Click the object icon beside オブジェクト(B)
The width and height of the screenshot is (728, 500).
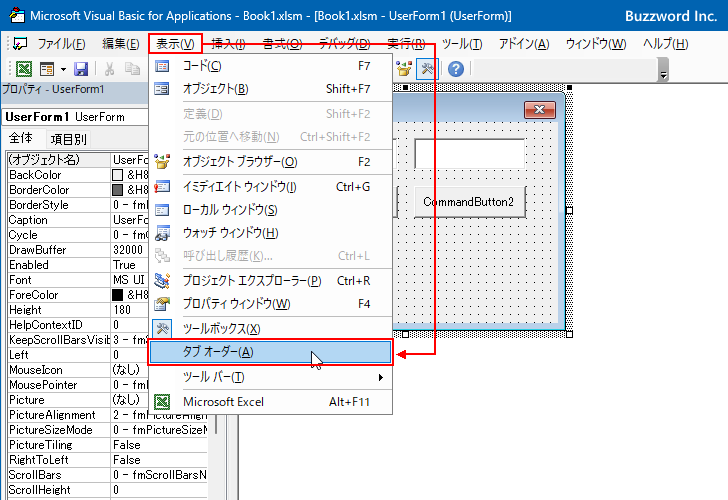(x=162, y=89)
